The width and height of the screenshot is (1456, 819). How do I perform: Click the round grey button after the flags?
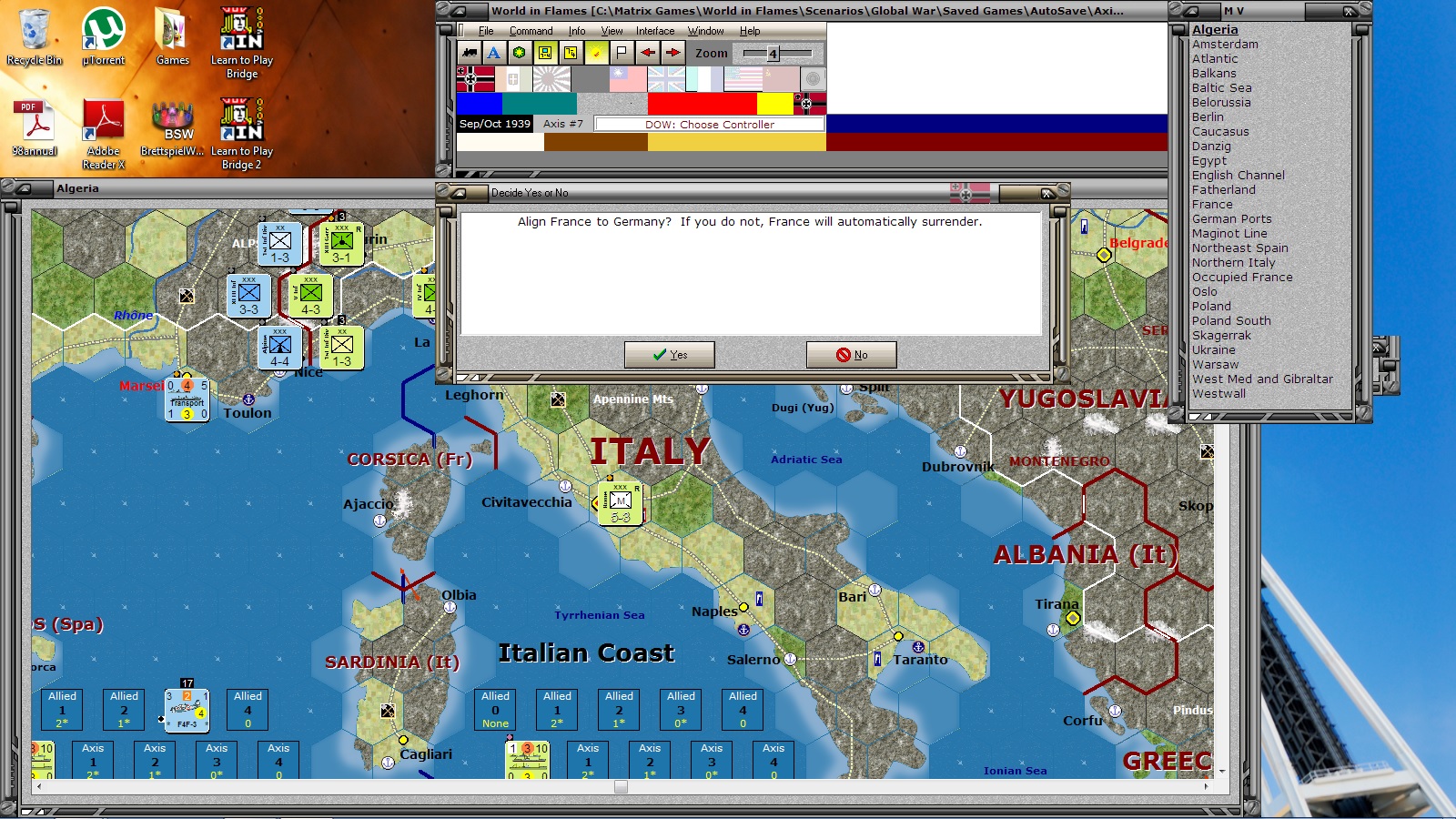click(x=814, y=79)
